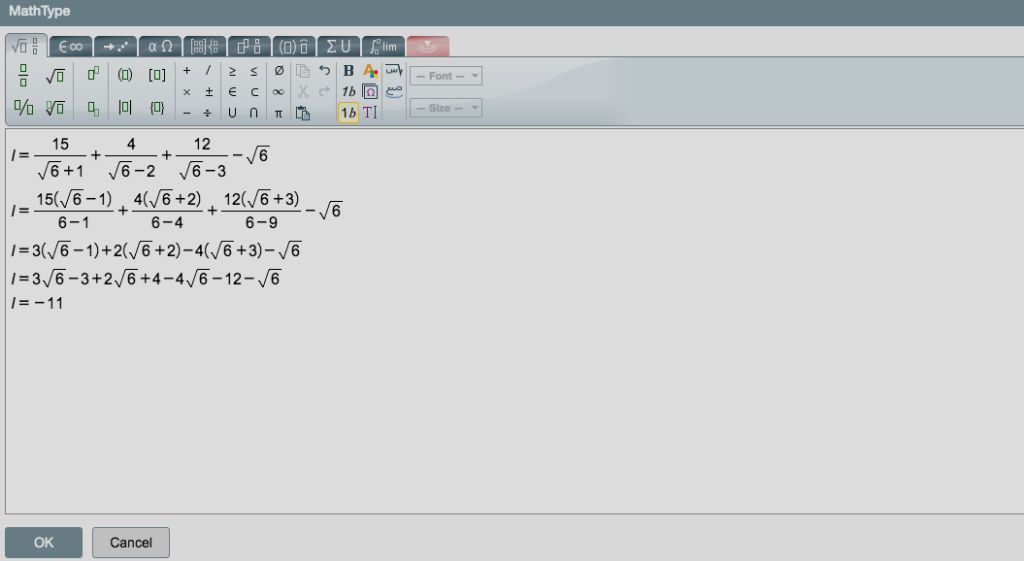
Task: Insert the plus-minus symbol
Action: click(208, 92)
